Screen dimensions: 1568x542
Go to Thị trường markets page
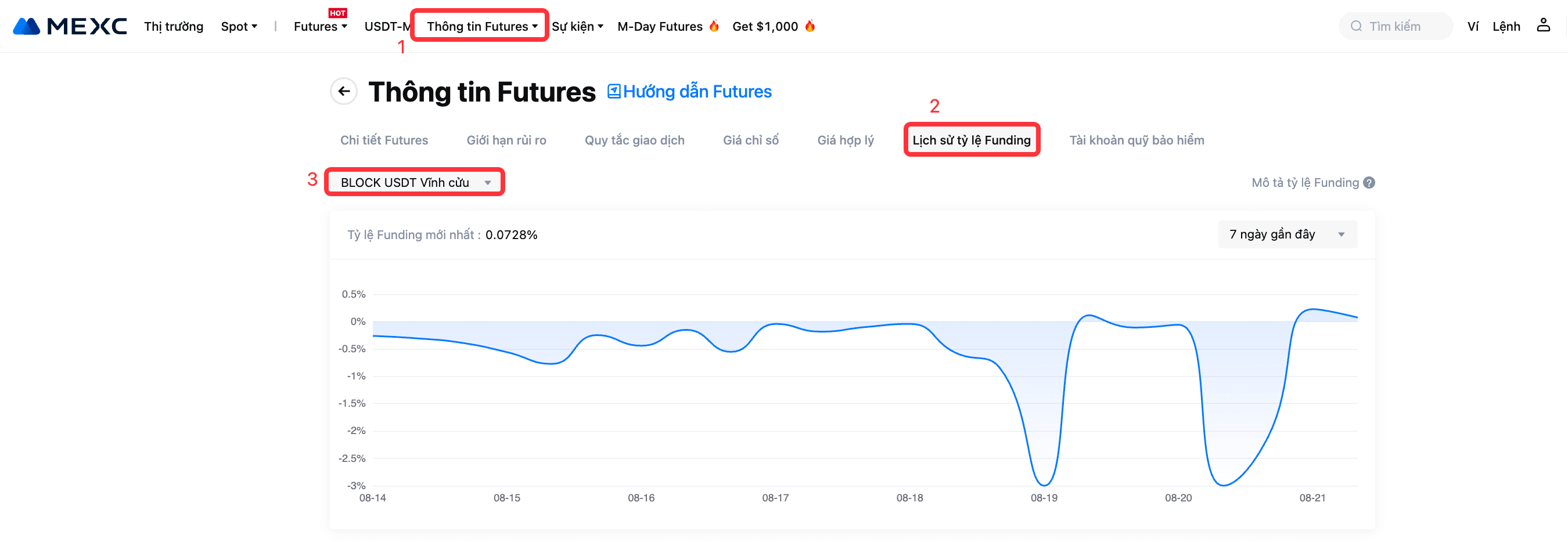tap(174, 26)
